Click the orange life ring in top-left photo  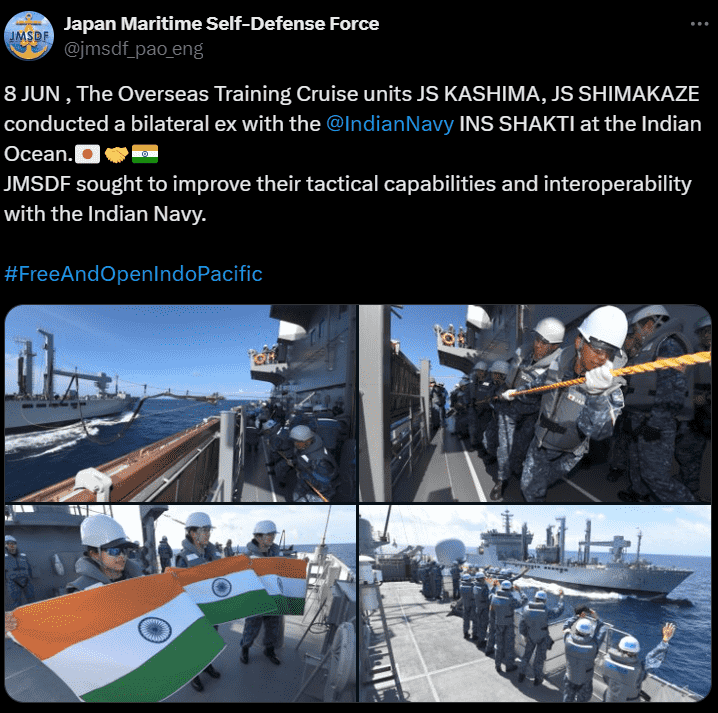click(x=261, y=358)
